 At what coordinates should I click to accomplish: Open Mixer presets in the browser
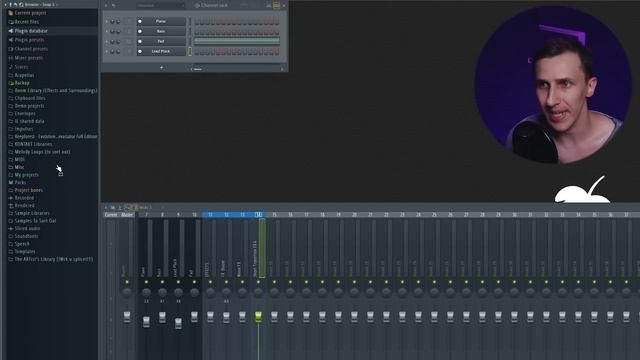point(28,58)
